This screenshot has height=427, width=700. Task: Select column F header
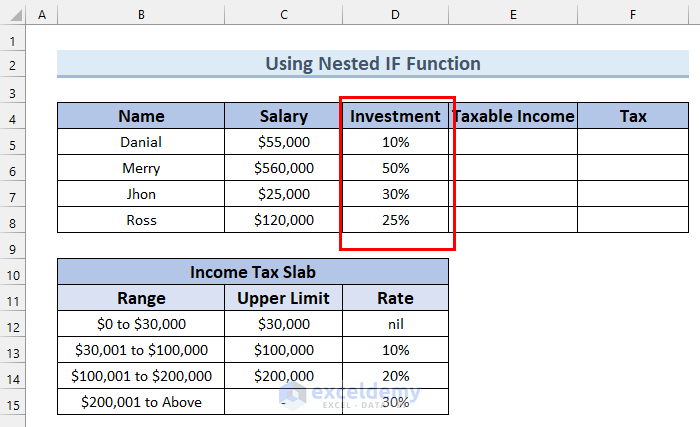[x=633, y=15]
